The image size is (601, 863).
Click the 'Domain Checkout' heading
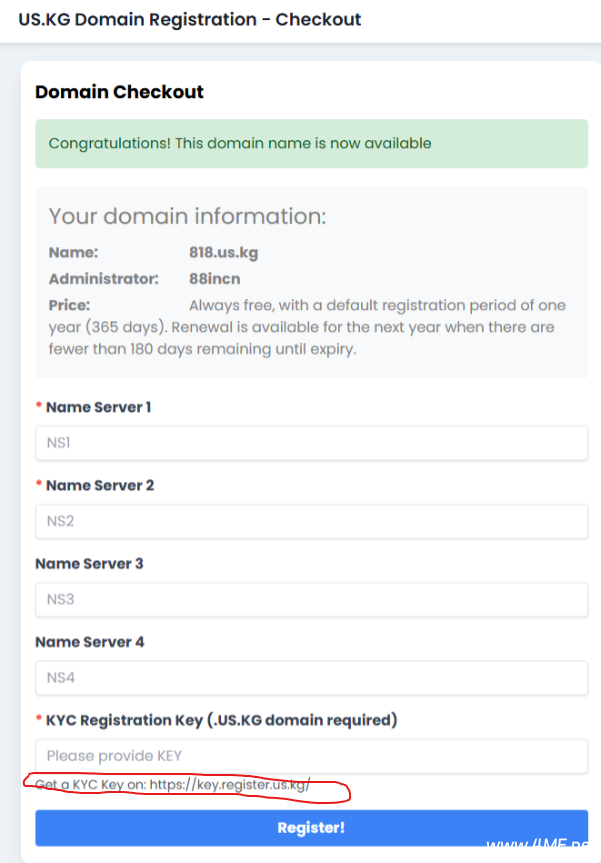point(119,92)
